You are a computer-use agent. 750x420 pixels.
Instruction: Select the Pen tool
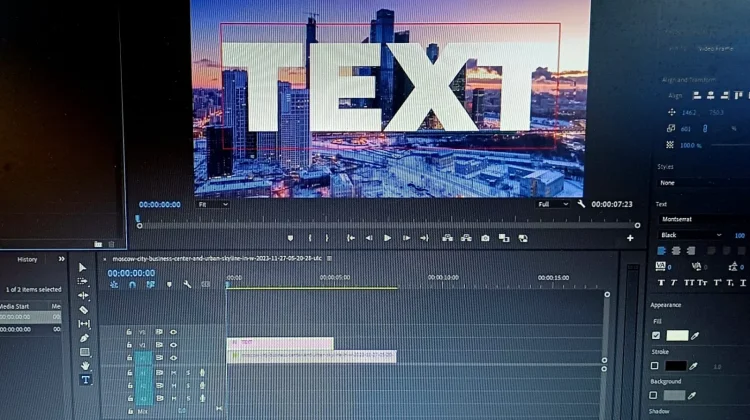click(x=84, y=338)
